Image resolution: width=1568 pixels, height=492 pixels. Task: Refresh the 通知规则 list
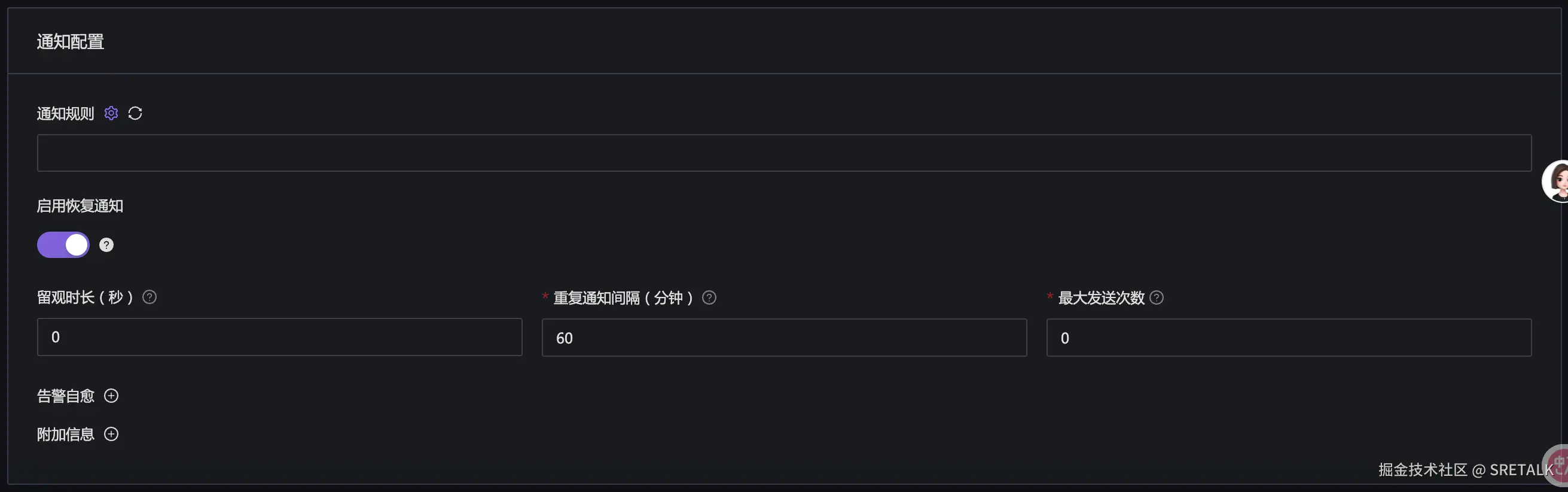(x=135, y=113)
